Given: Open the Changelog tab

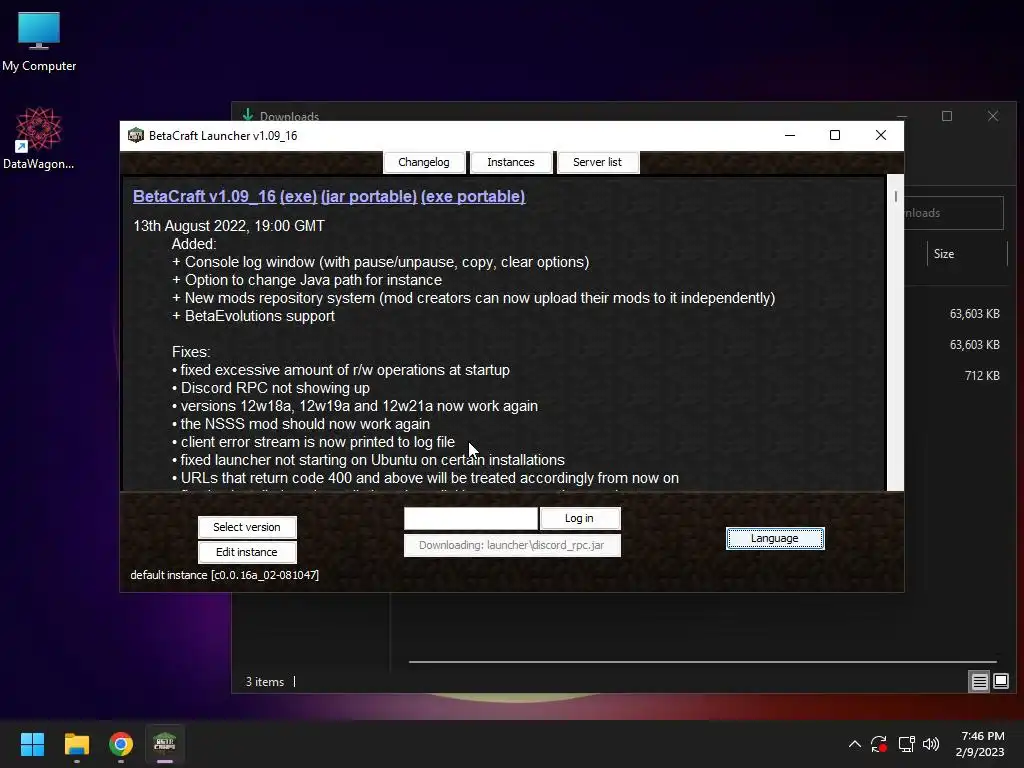Looking at the screenshot, I should (x=424, y=162).
